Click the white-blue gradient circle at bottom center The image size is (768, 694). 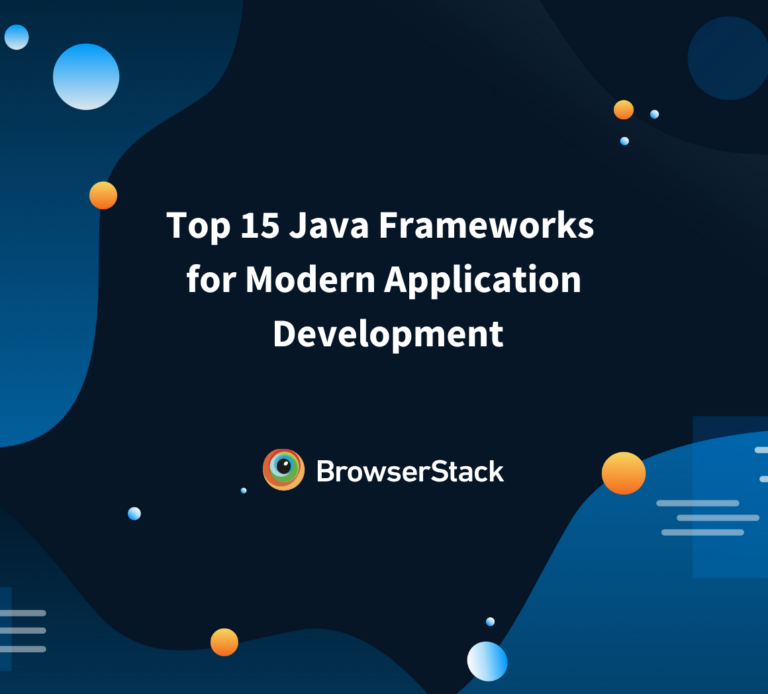click(x=487, y=661)
